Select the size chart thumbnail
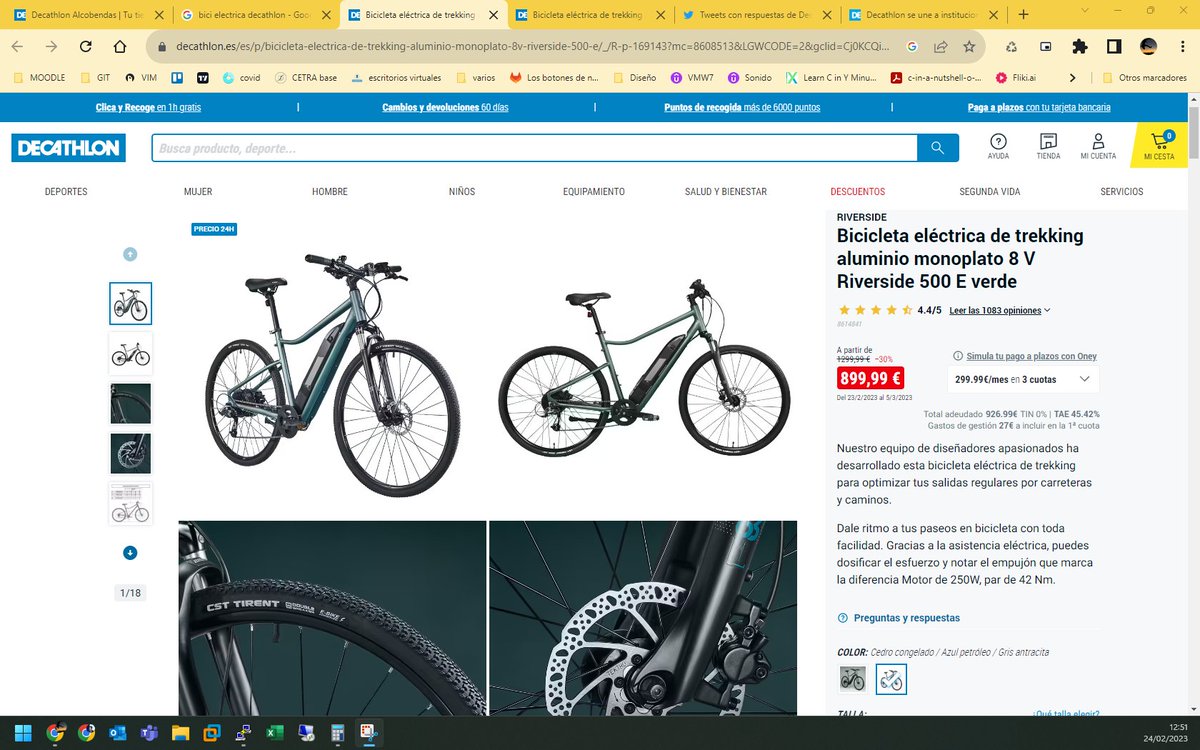Image resolution: width=1200 pixels, height=750 pixels. 130,504
